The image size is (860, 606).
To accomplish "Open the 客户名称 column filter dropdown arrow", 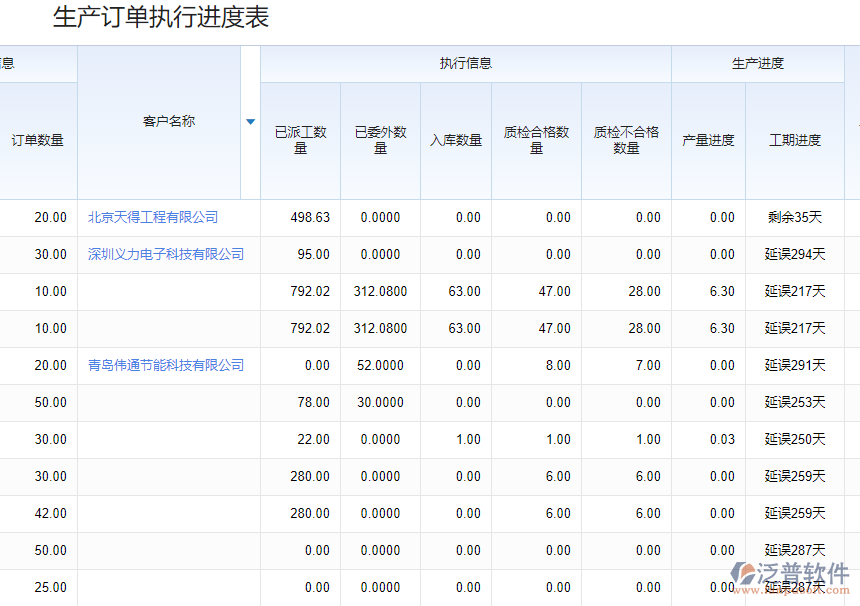I will click(250, 122).
